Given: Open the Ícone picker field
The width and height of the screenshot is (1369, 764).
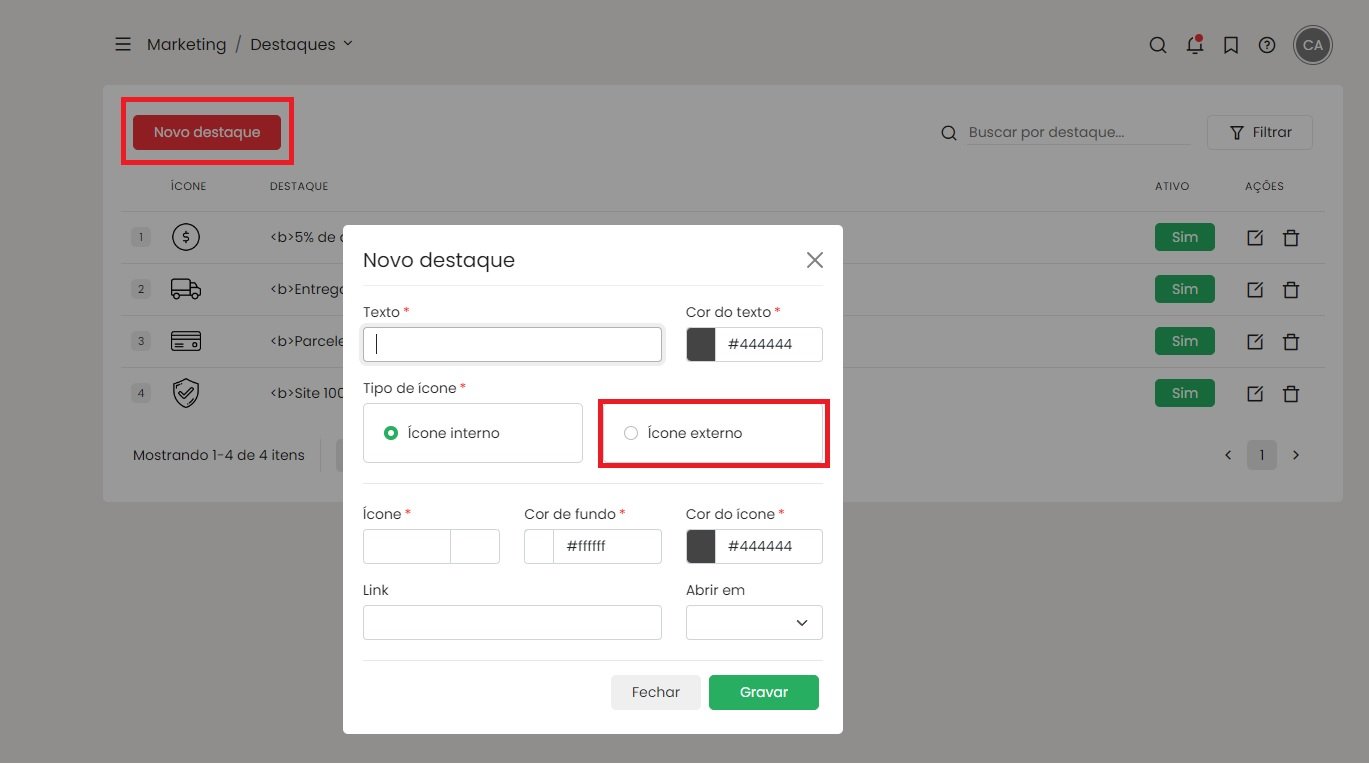Looking at the screenshot, I should pyautogui.click(x=431, y=546).
